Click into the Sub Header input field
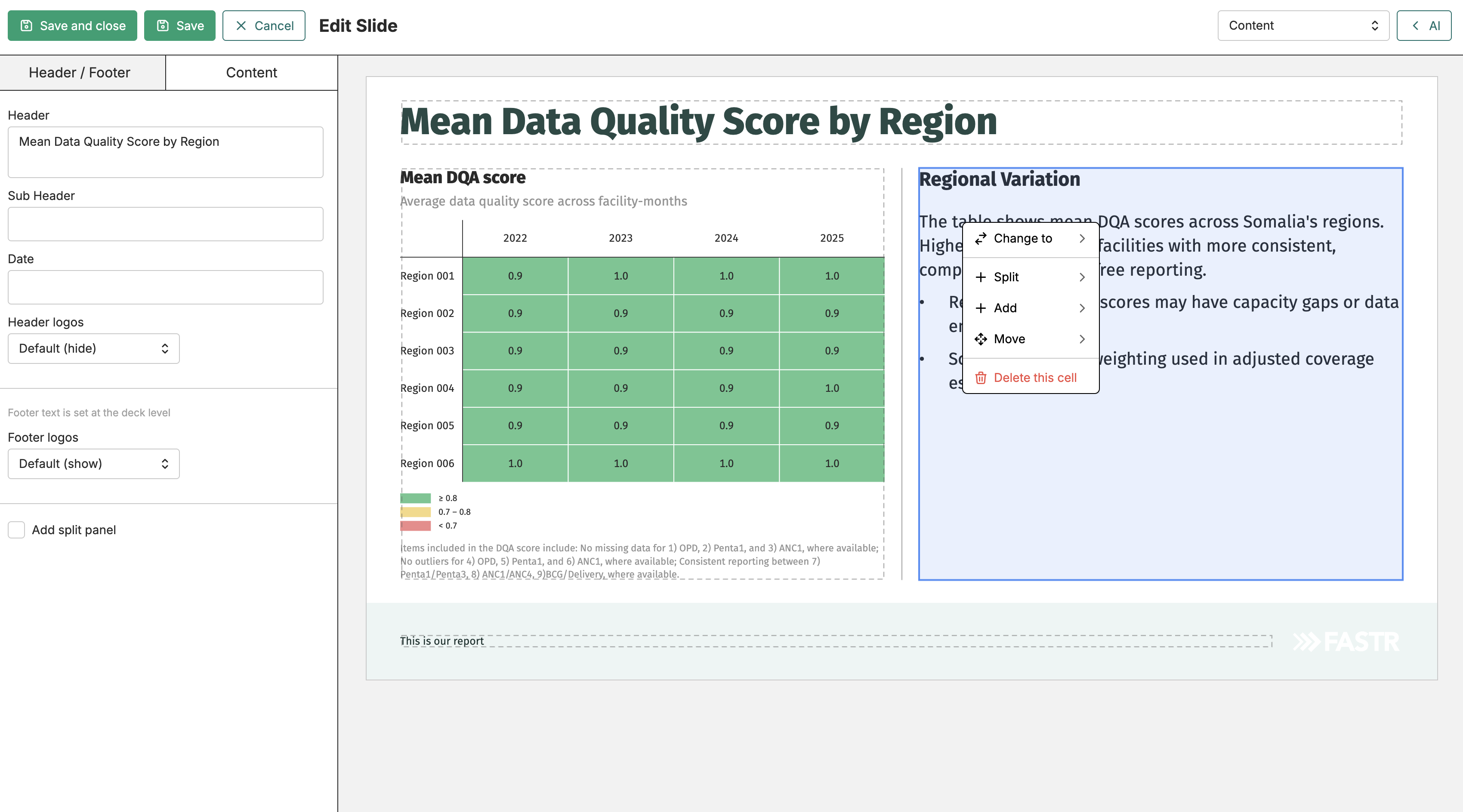The width and height of the screenshot is (1463, 812). coord(165,225)
